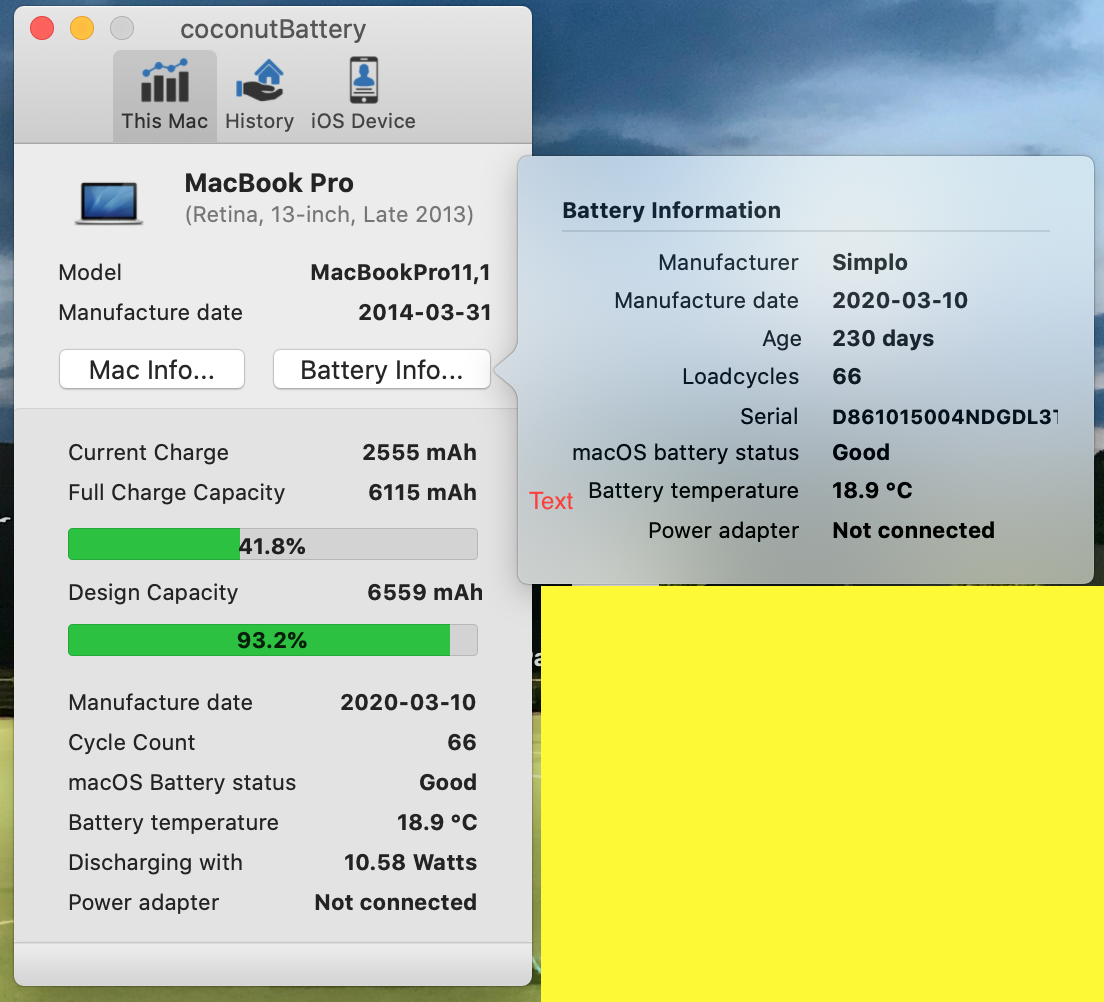Click the MacBook Pro laptop icon
The image size is (1104, 1002).
pos(109,203)
